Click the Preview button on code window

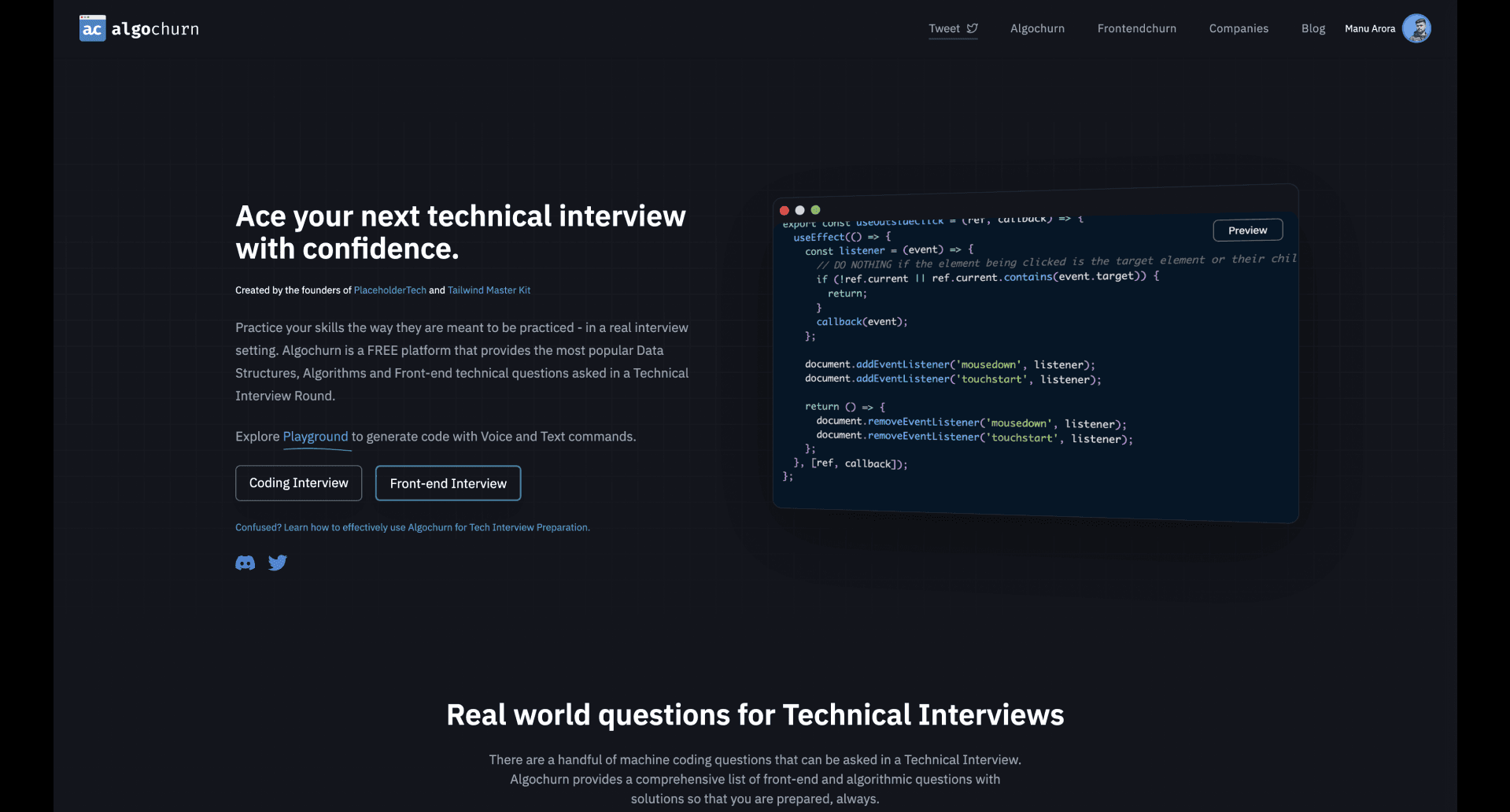(1247, 231)
